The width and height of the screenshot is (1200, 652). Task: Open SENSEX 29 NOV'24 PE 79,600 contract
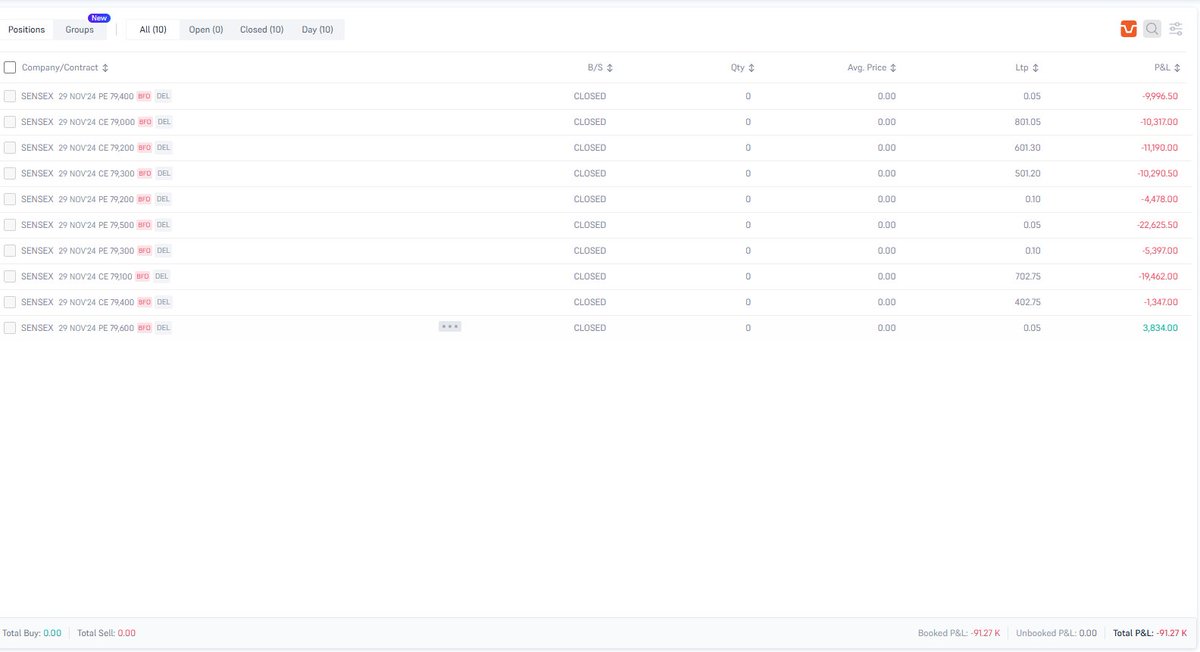[x=77, y=328]
